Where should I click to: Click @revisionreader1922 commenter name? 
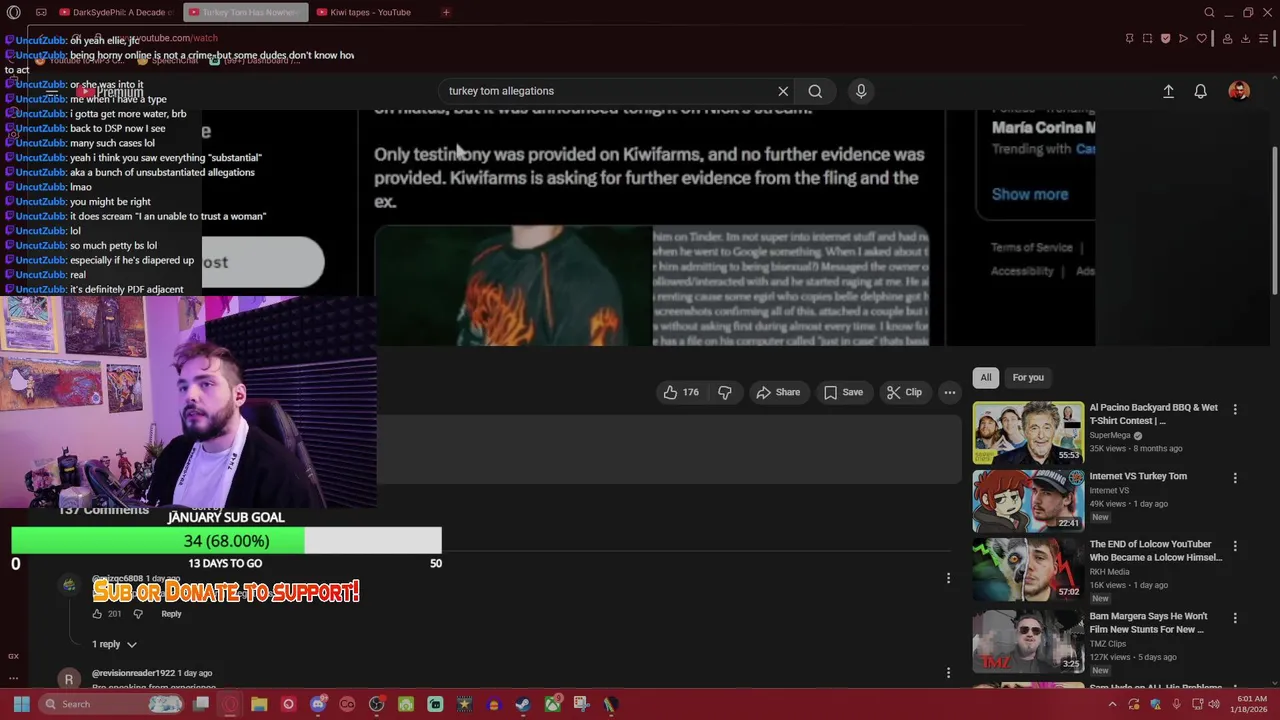[133, 673]
